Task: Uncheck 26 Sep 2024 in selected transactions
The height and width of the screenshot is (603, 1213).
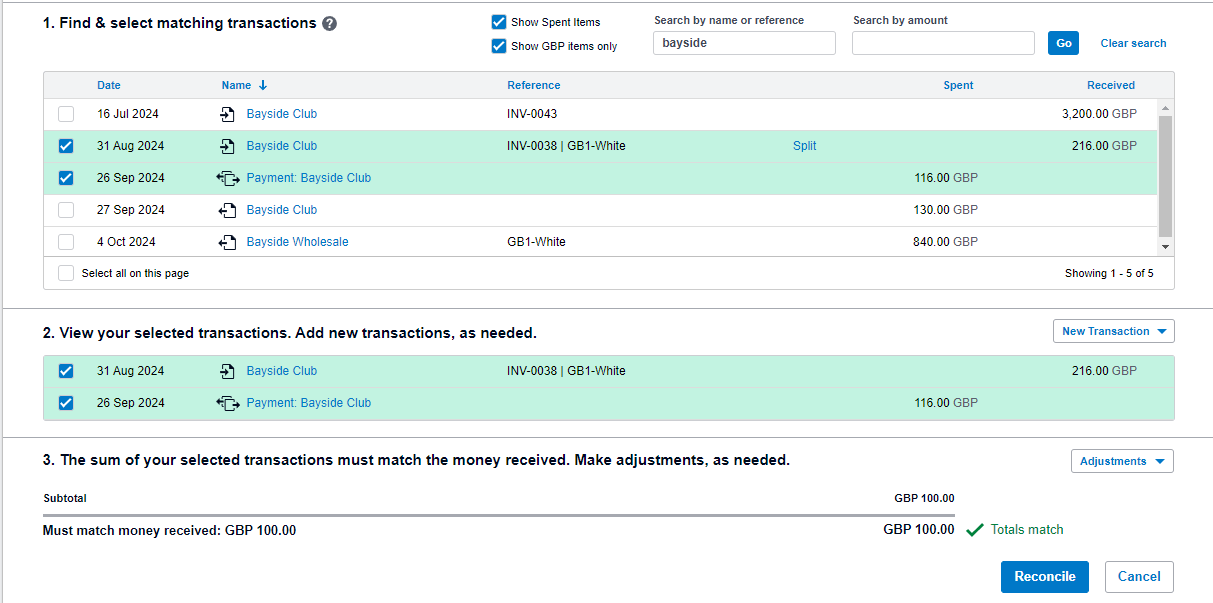Action: 66,403
